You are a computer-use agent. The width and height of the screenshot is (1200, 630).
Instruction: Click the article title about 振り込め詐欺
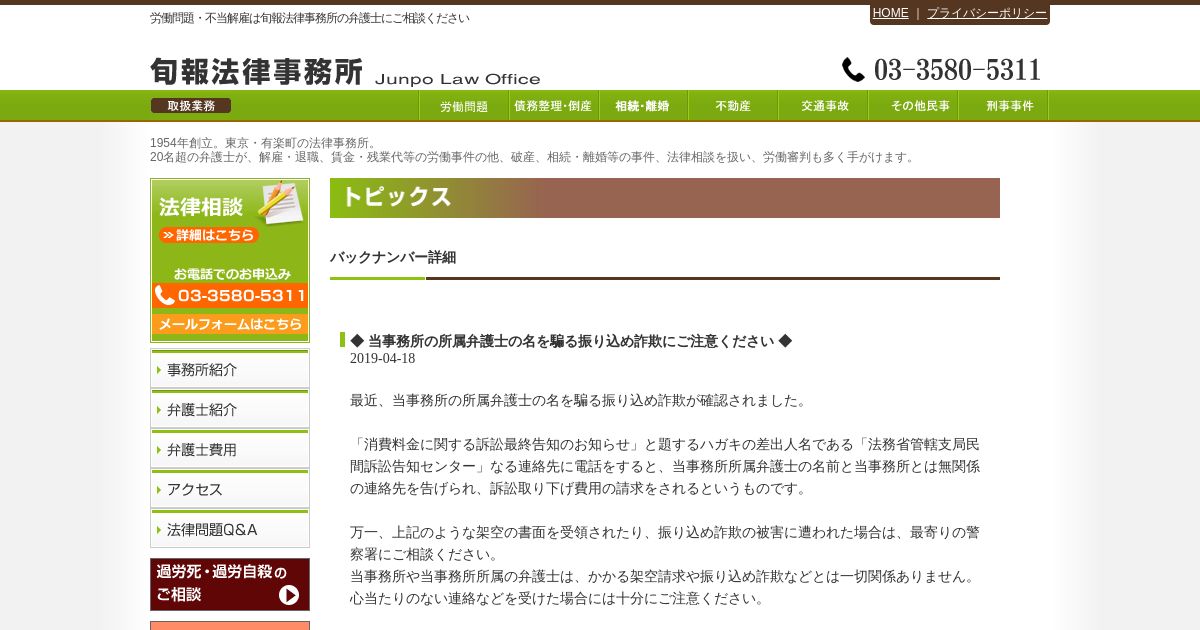[571, 341]
